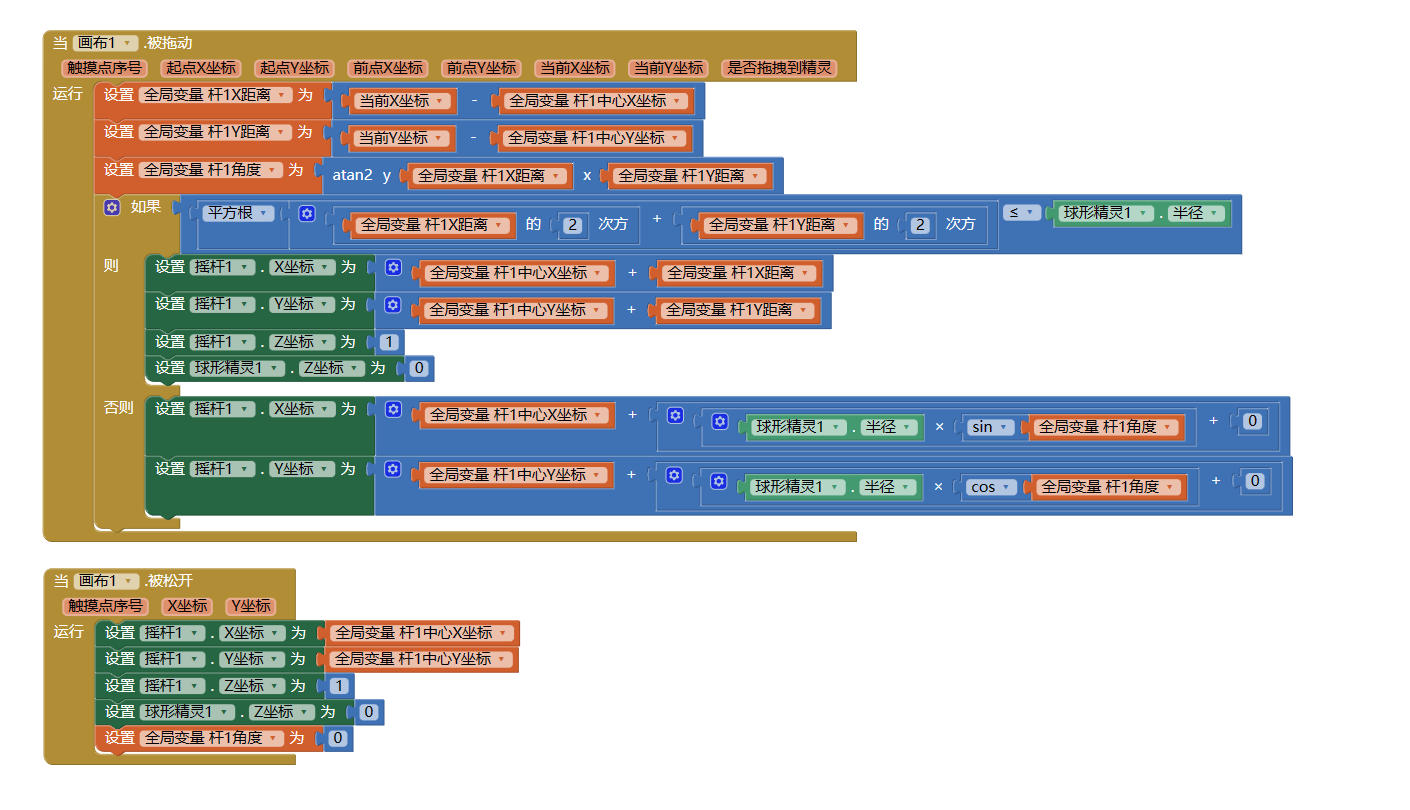Open 全局变量 杆1中心X坐标 dropdown in the subtraction

tap(596, 101)
